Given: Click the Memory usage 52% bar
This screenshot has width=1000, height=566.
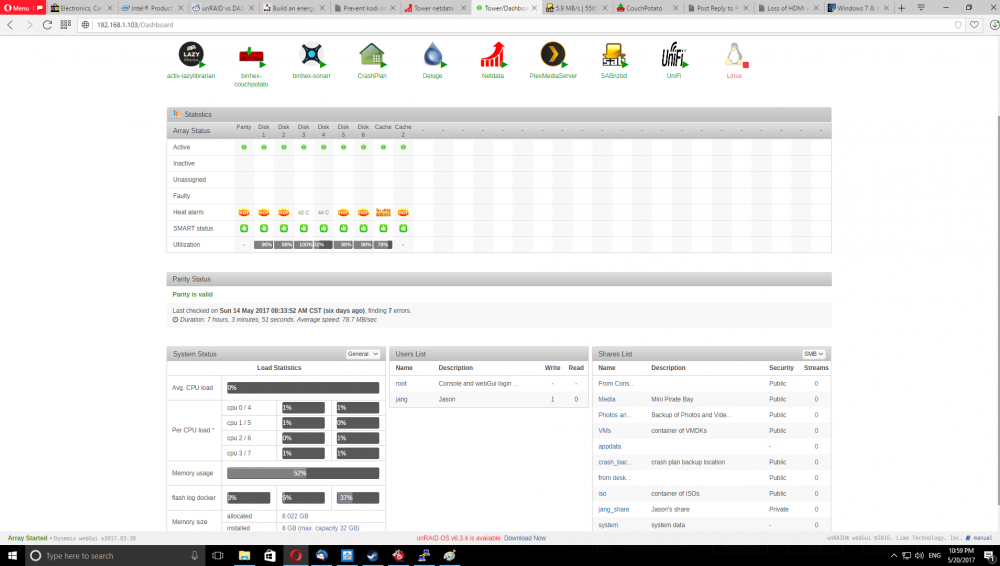Looking at the screenshot, I should [x=303, y=473].
